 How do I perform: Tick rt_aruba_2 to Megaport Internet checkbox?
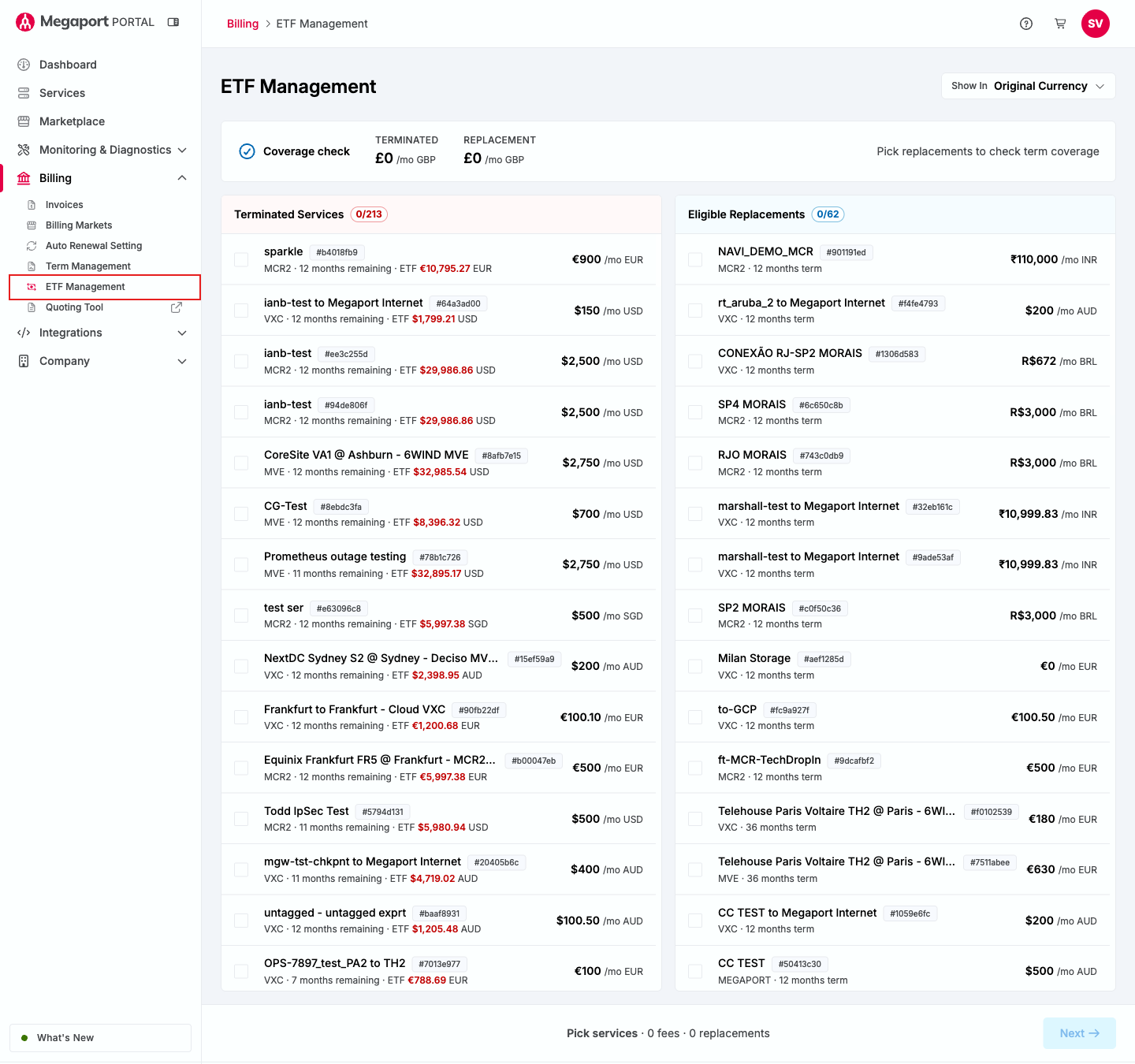(x=695, y=311)
